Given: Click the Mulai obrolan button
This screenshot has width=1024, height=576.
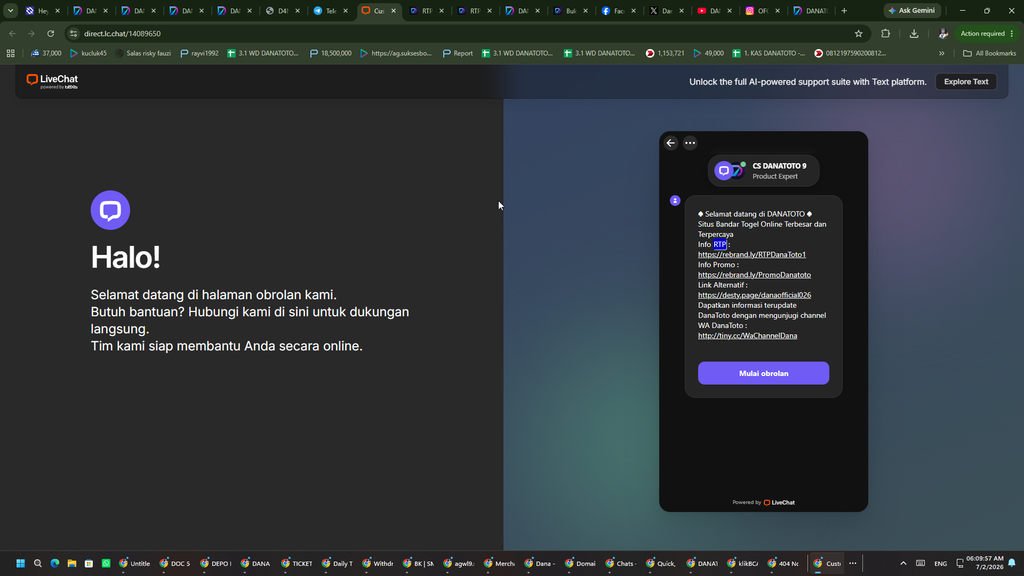Looking at the screenshot, I should click(763, 373).
